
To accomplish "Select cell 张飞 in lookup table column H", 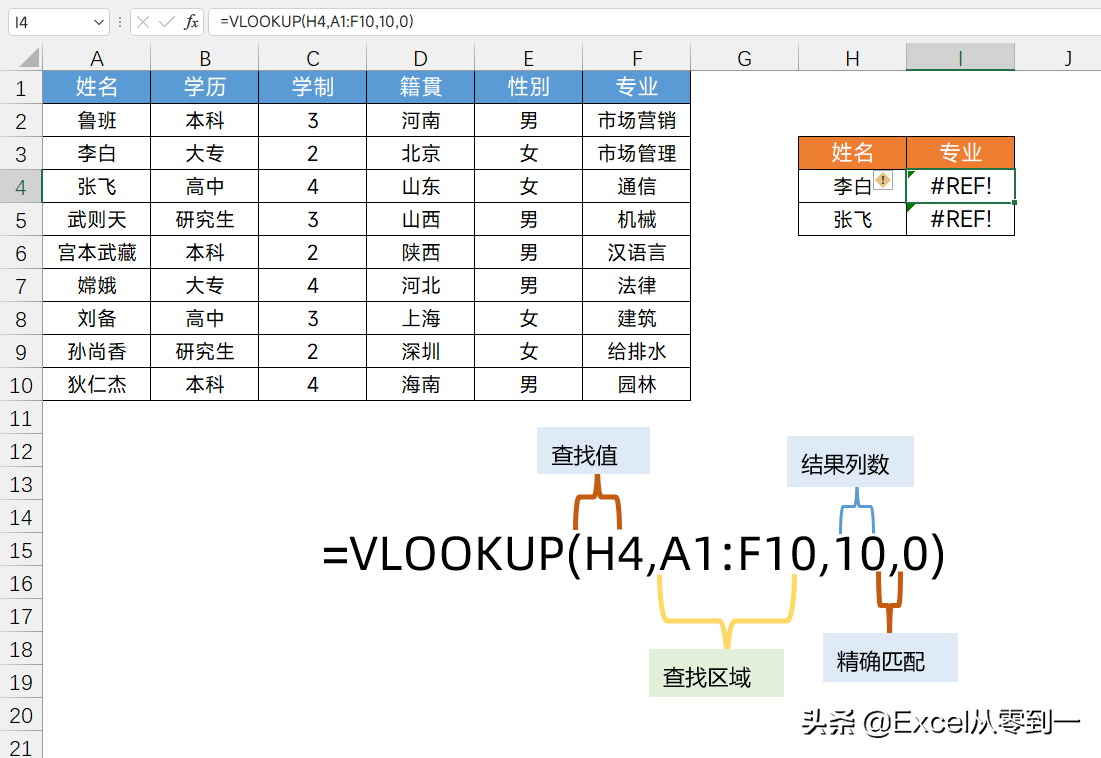I will [852, 219].
